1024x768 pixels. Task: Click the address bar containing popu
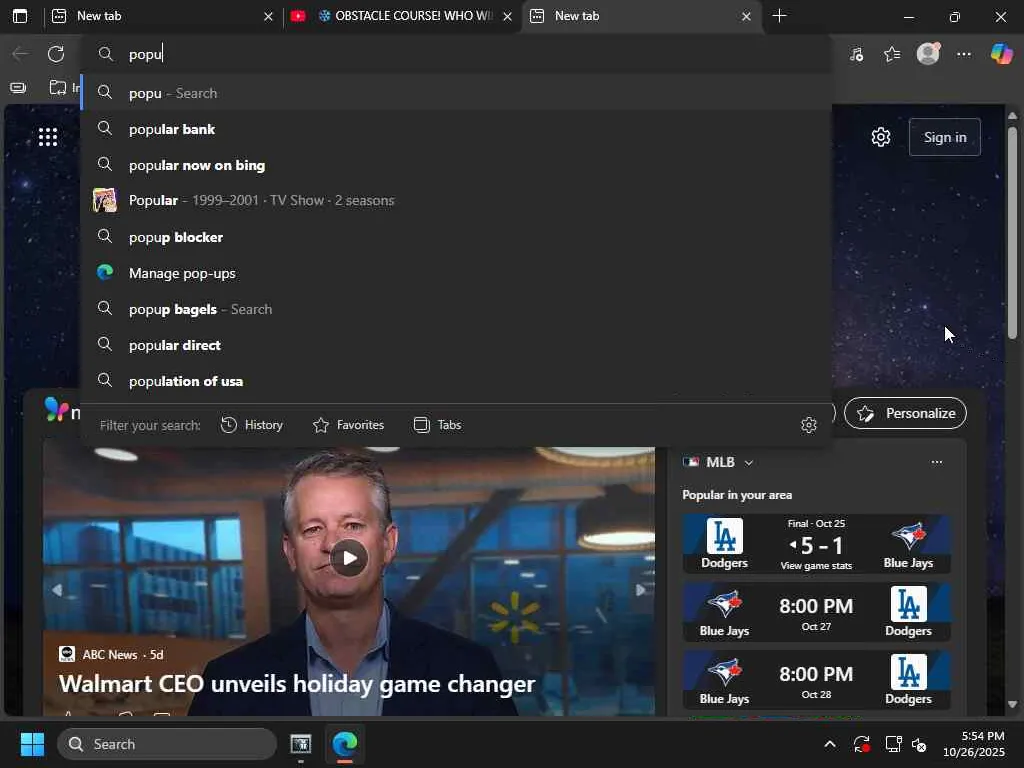pos(455,54)
